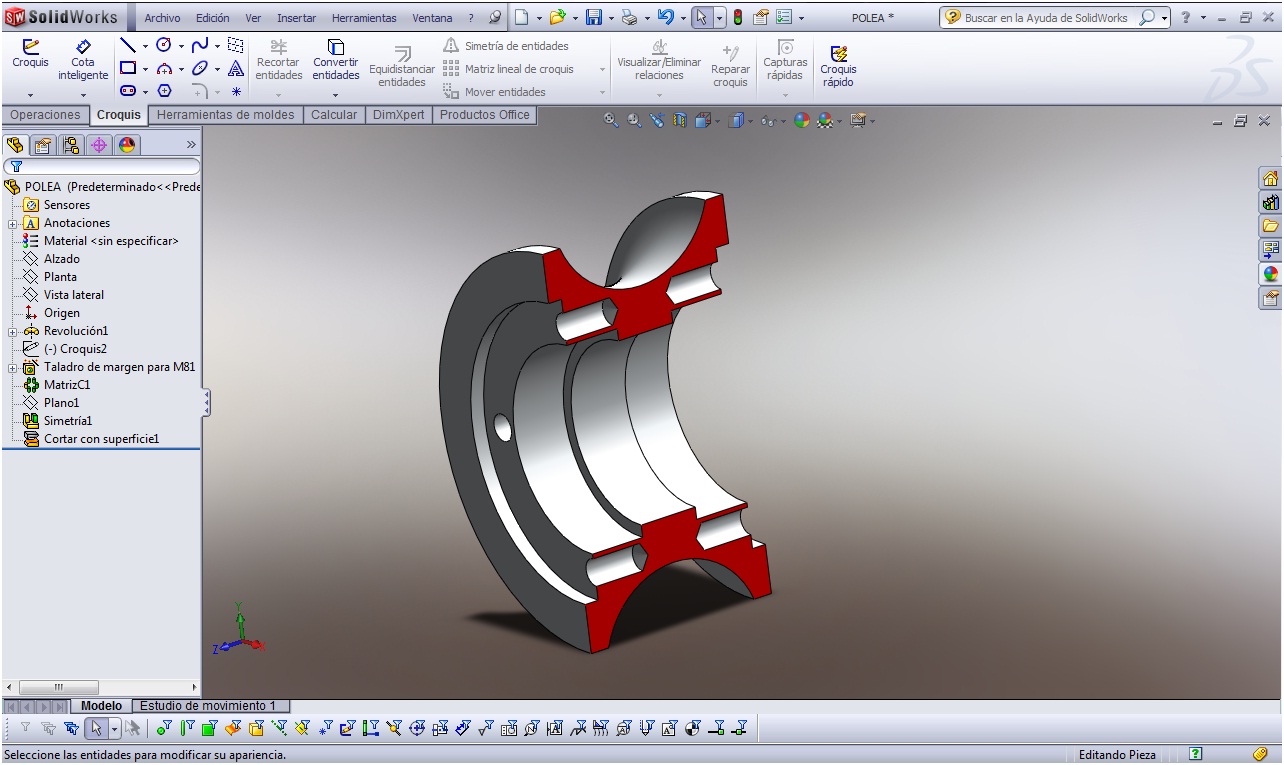Click the feature tree filter field
1284x765 pixels.
(x=101, y=166)
